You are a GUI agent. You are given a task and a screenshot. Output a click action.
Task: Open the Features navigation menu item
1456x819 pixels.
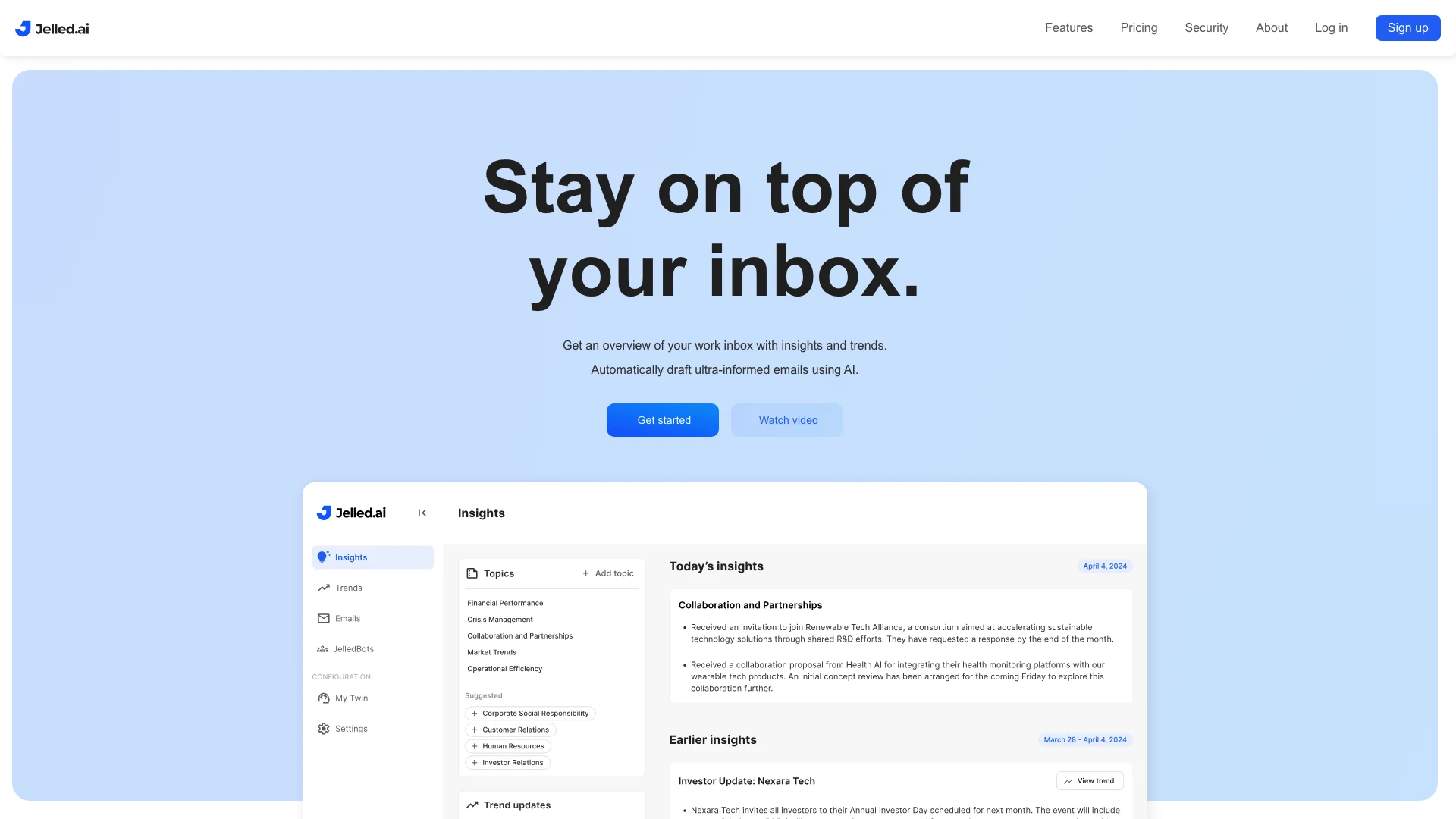click(x=1069, y=27)
